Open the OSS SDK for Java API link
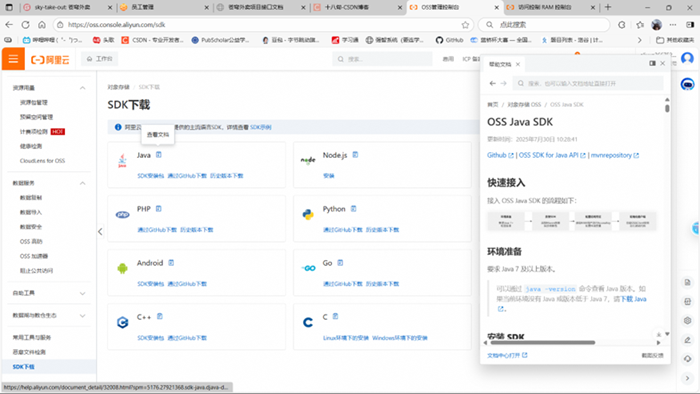700x394 pixels. click(552, 155)
